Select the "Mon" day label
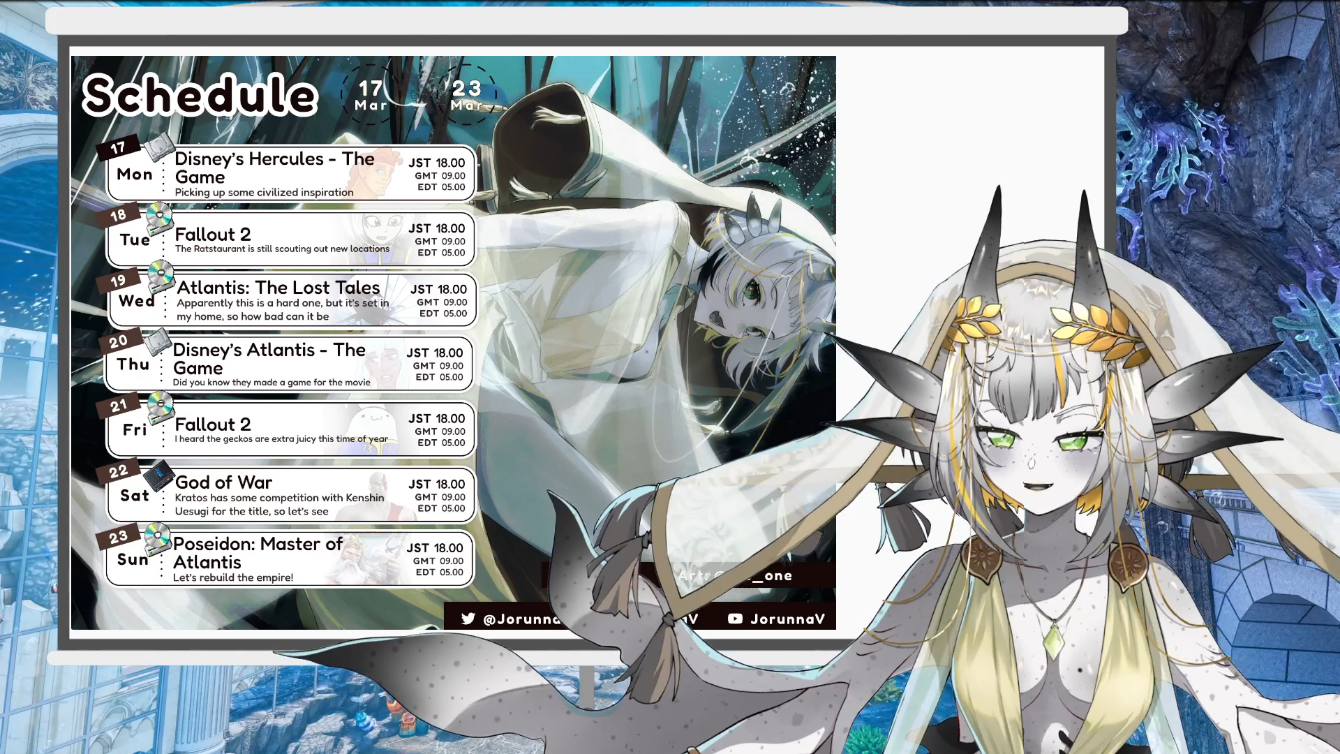1340x754 pixels. [x=135, y=174]
